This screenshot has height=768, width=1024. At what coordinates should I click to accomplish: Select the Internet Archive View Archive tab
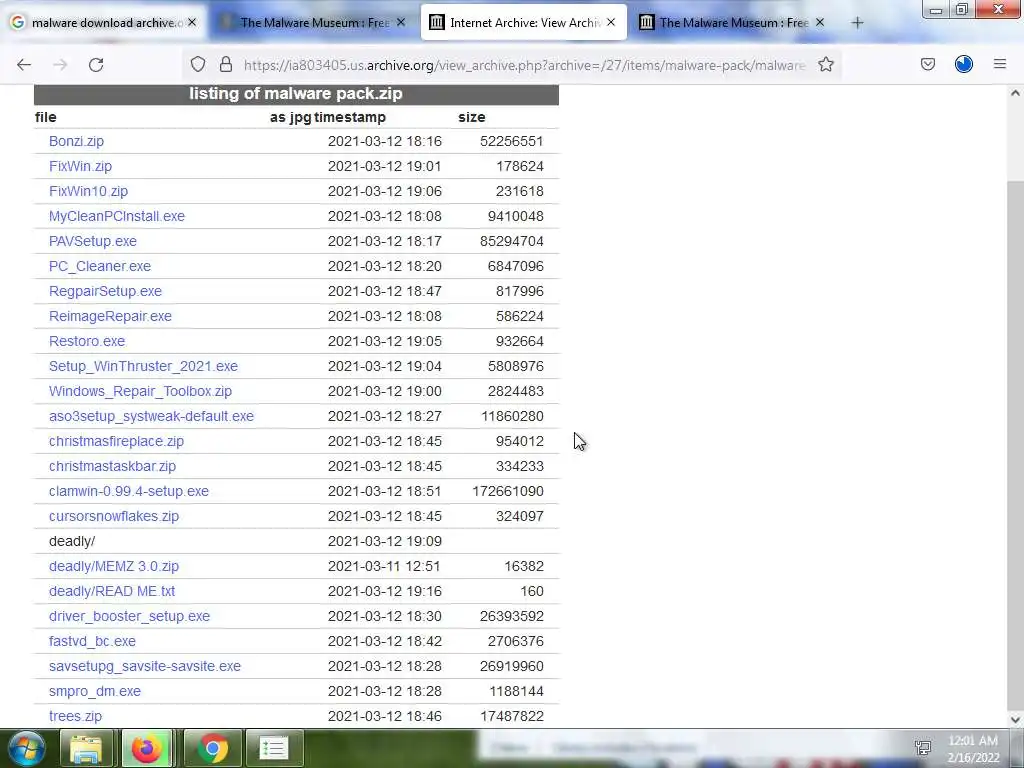[x=523, y=22]
